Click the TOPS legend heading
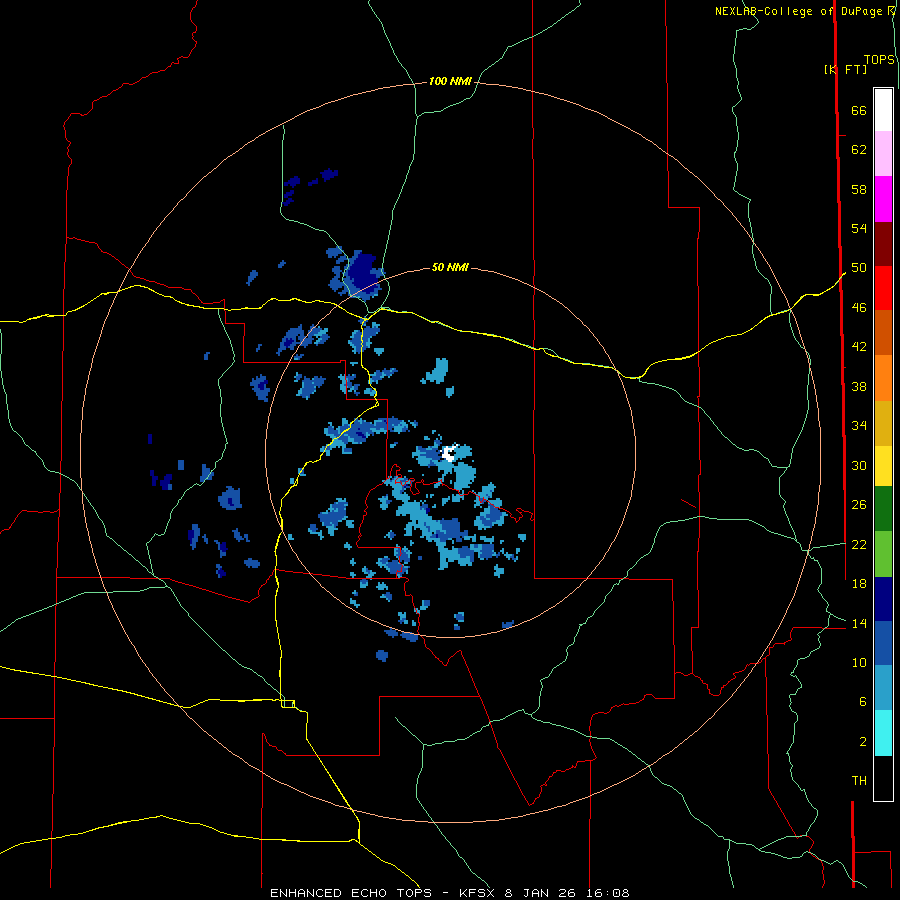The height and width of the screenshot is (900, 900). point(879,59)
